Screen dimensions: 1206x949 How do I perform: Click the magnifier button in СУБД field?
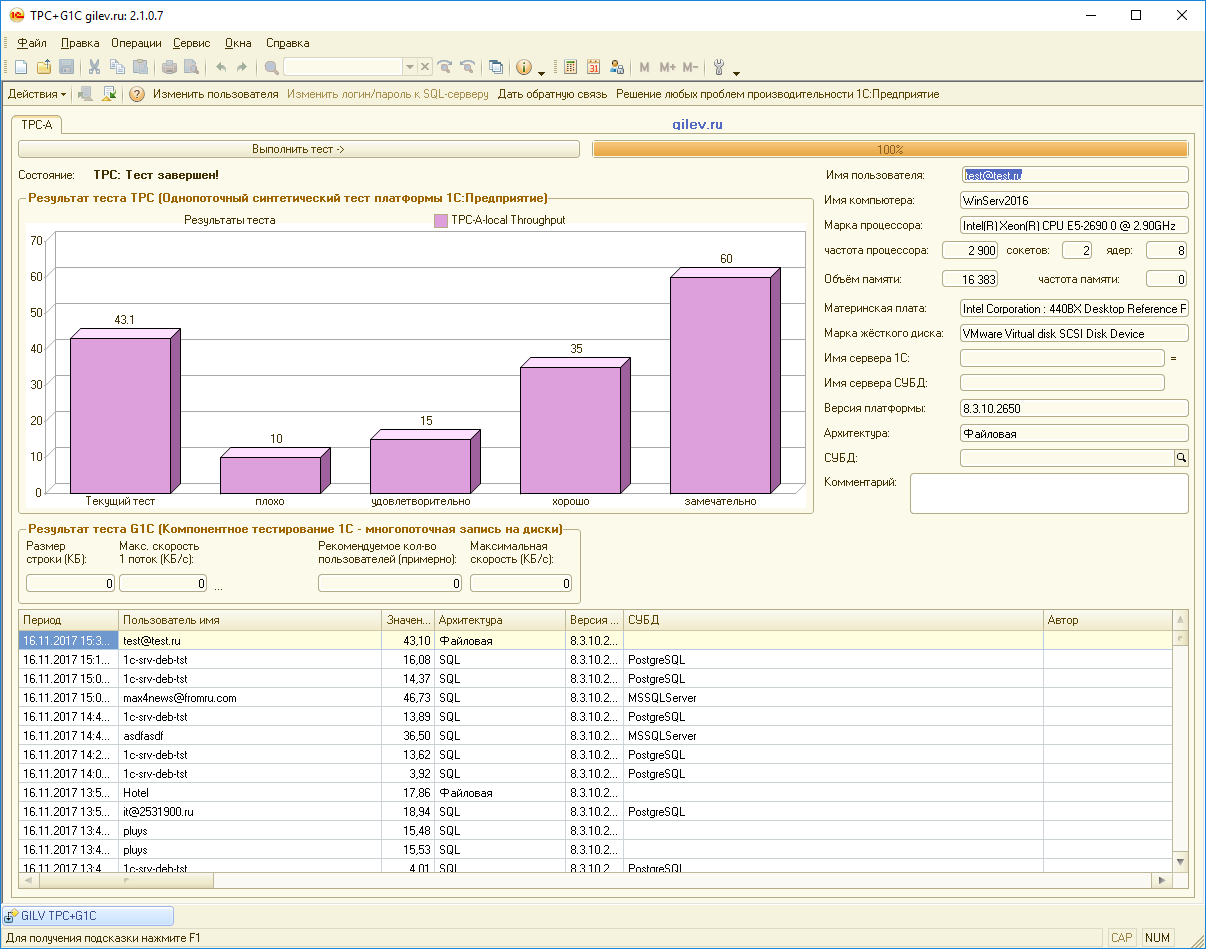(x=1180, y=458)
